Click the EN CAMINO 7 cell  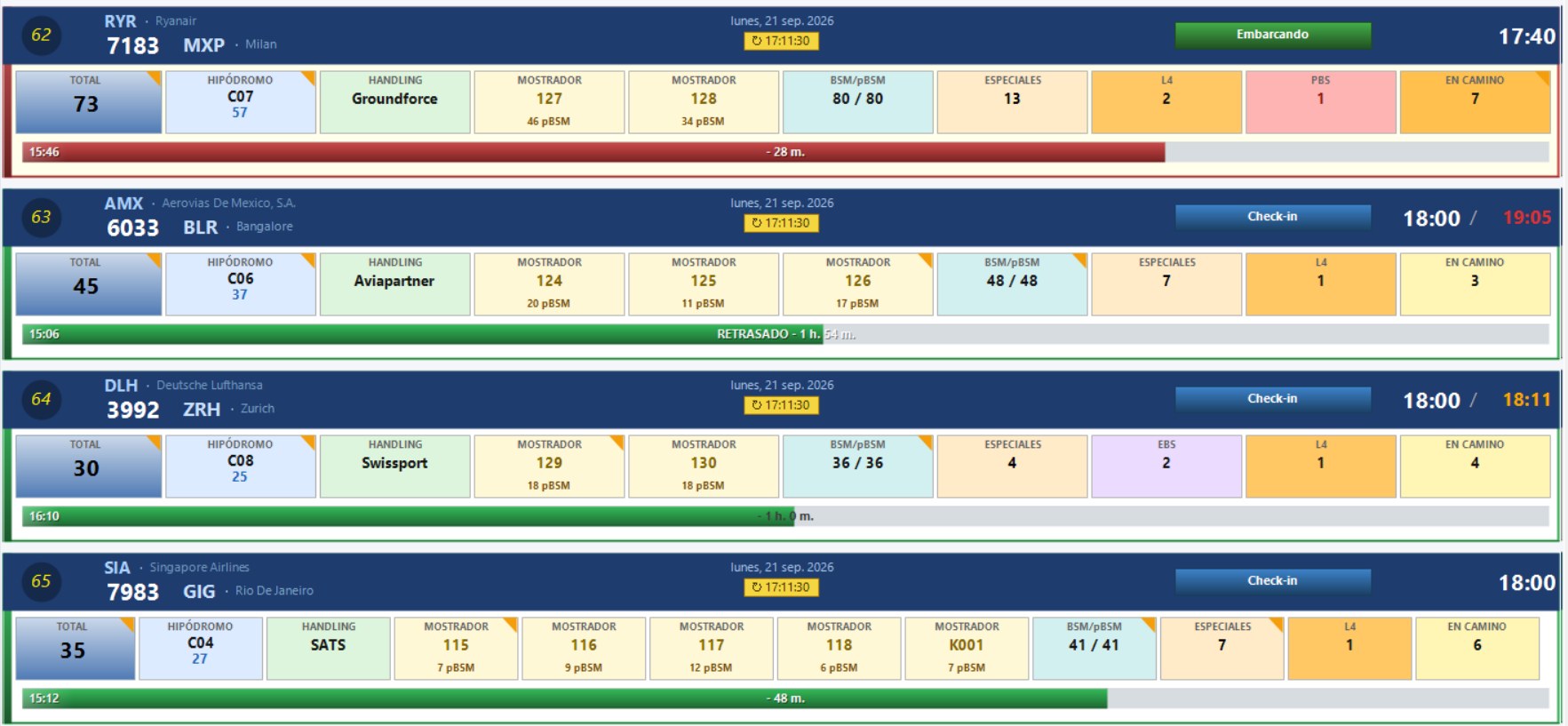(1476, 102)
